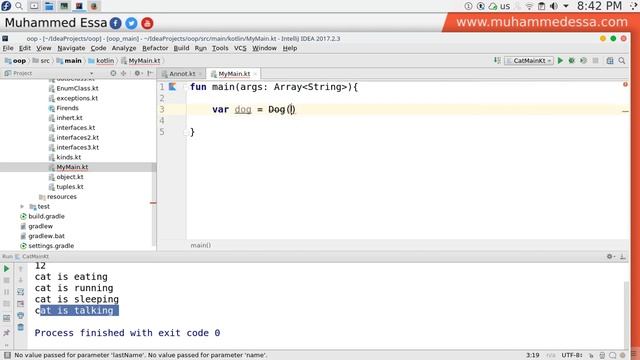Pause output in the Run panel
This screenshot has height=360, width=640.
7,292
